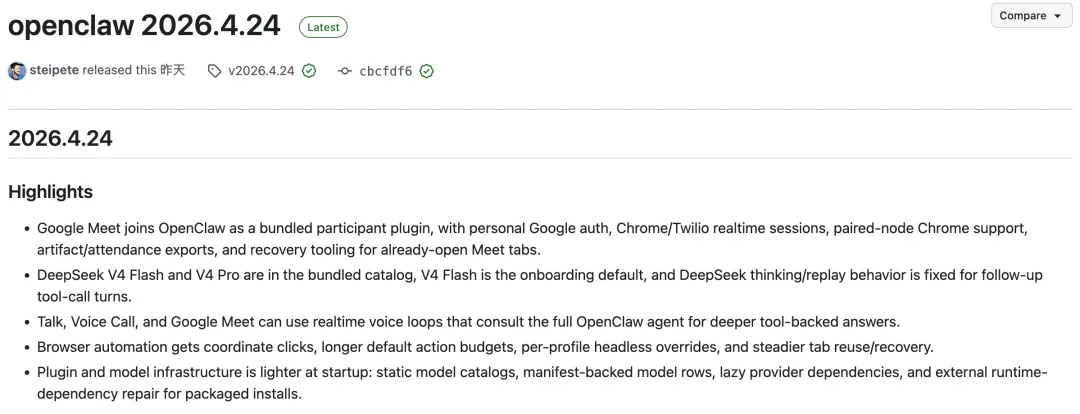This screenshot has height=414, width=1080.
Task: Click the Highlights heading
Action: 50,191
